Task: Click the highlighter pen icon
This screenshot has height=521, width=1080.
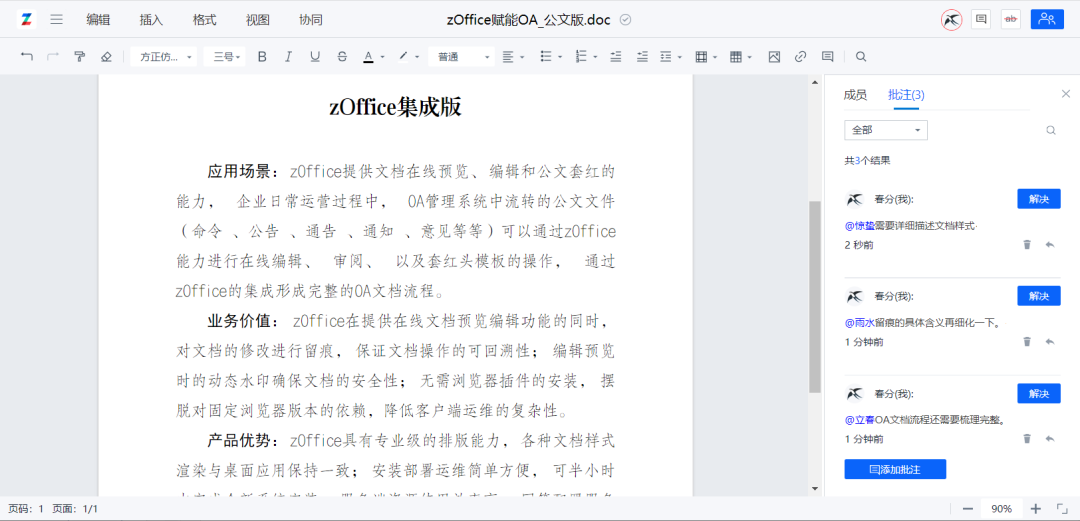Action: click(x=404, y=57)
